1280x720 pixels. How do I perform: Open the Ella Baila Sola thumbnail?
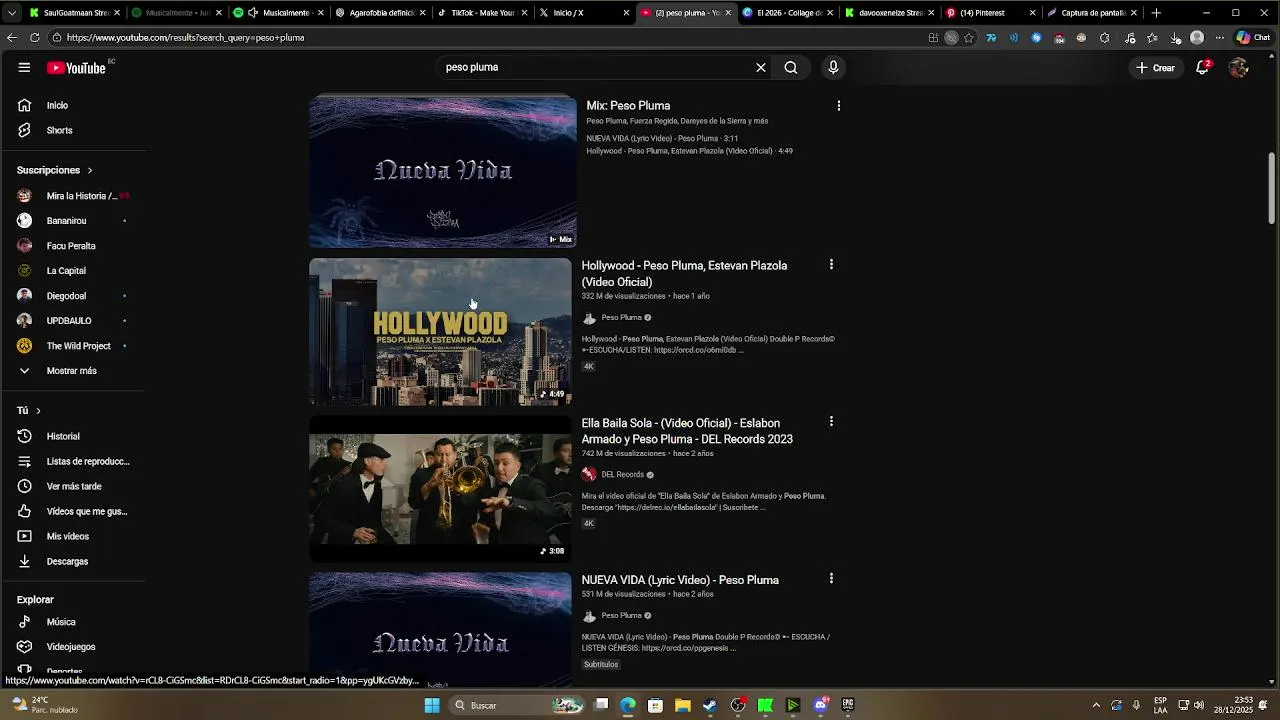(x=440, y=489)
